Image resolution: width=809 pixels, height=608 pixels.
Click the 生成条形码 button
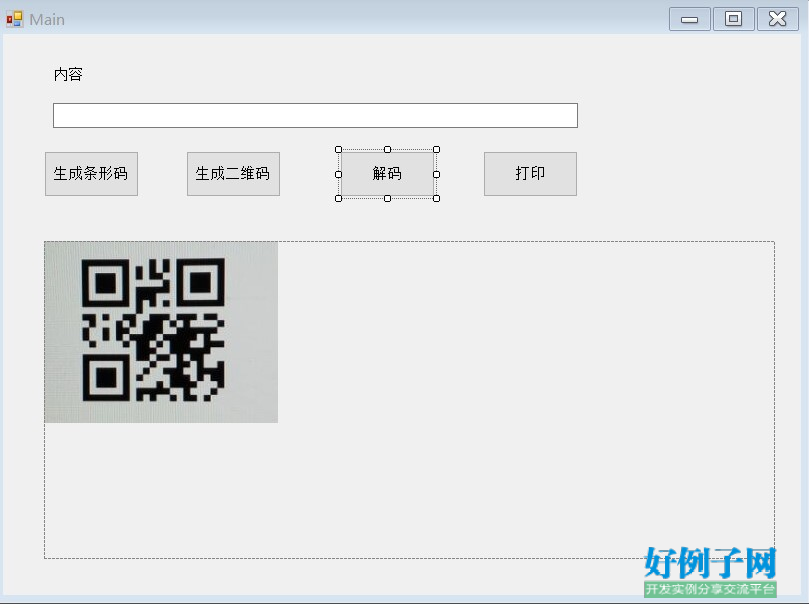(91, 174)
